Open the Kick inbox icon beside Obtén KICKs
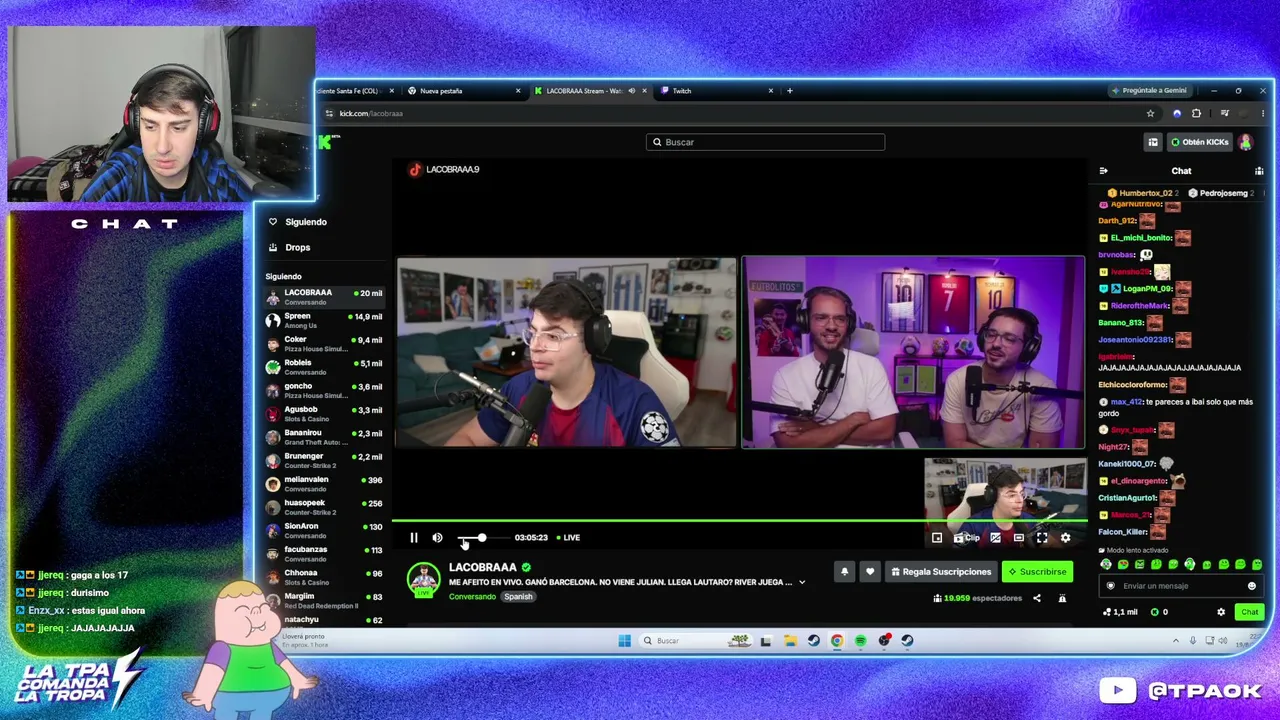The height and width of the screenshot is (720, 1280). click(x=1153, y=142)
